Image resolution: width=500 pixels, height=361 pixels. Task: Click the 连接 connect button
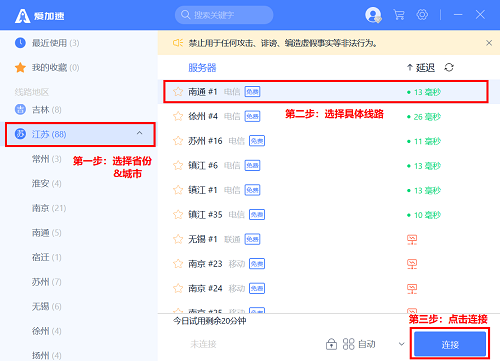click(x=450, y=344)
